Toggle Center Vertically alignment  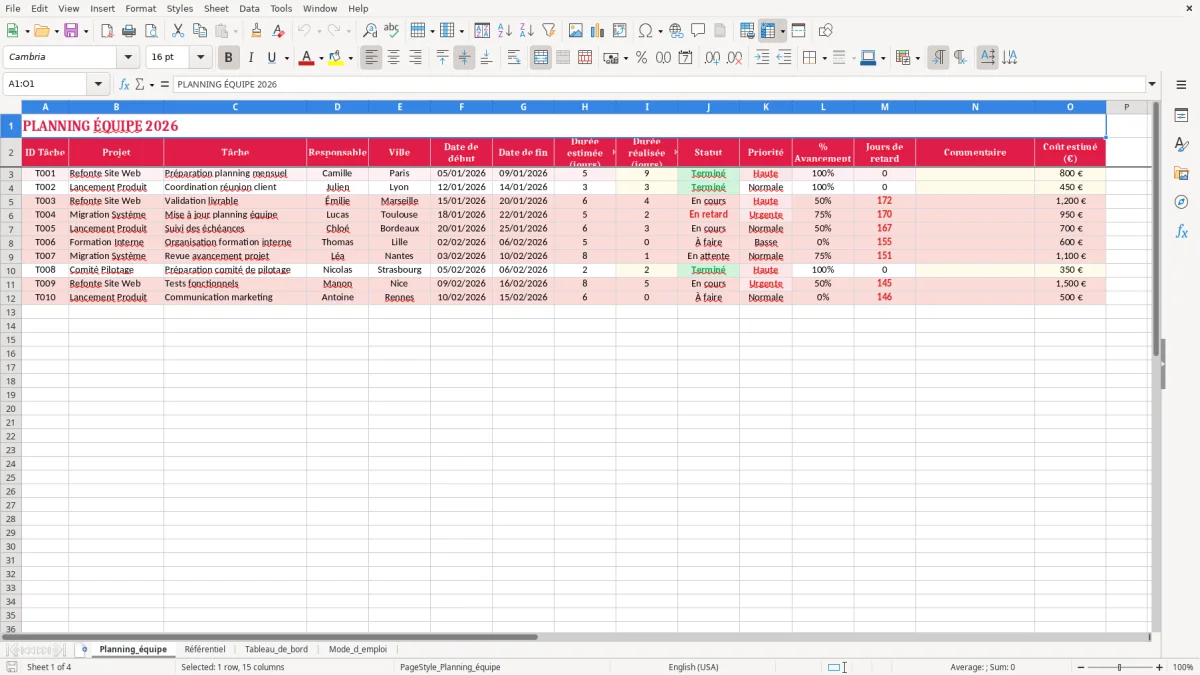[x=464, y=58]
